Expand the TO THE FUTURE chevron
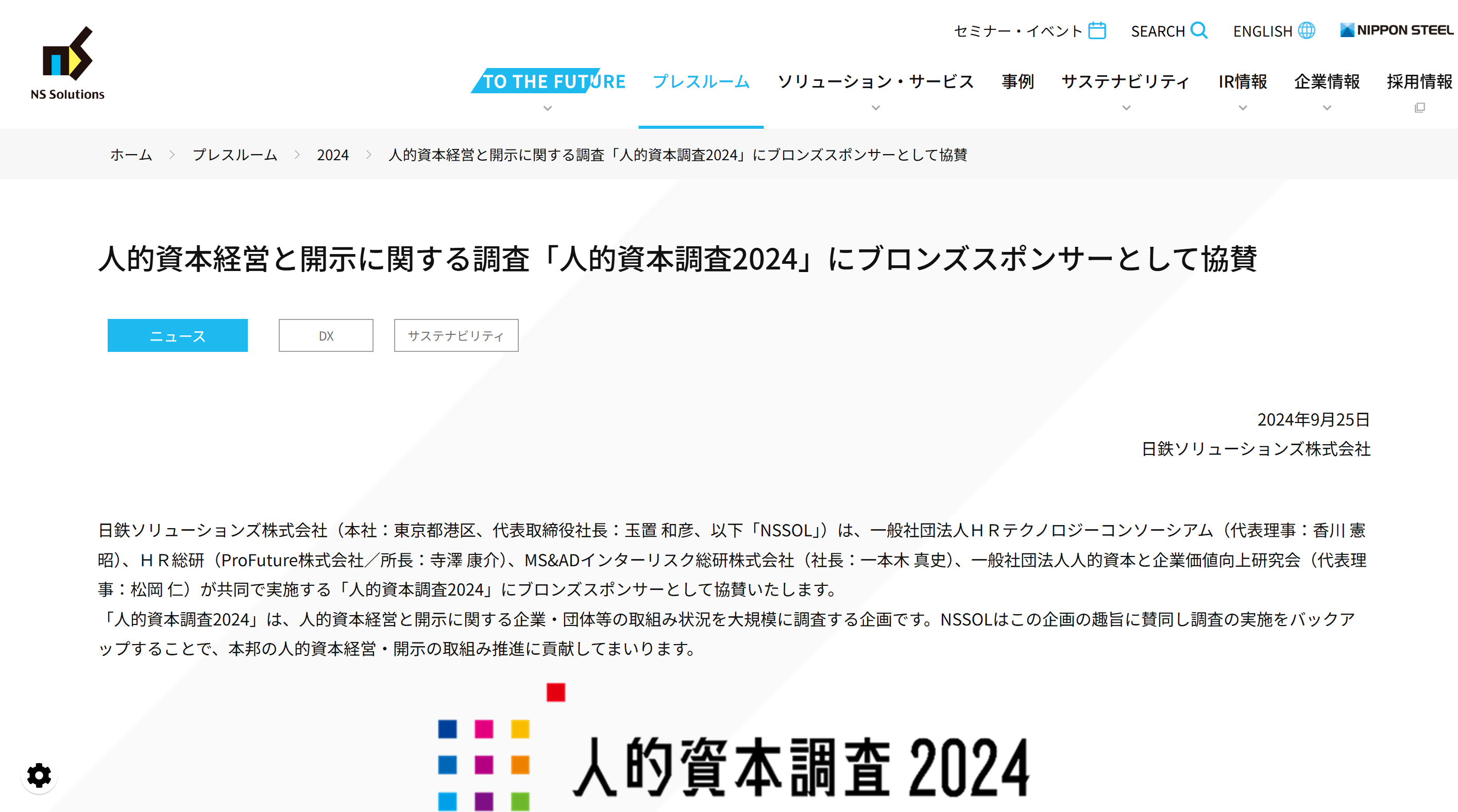1458x812 pixels. coord(547,108)
